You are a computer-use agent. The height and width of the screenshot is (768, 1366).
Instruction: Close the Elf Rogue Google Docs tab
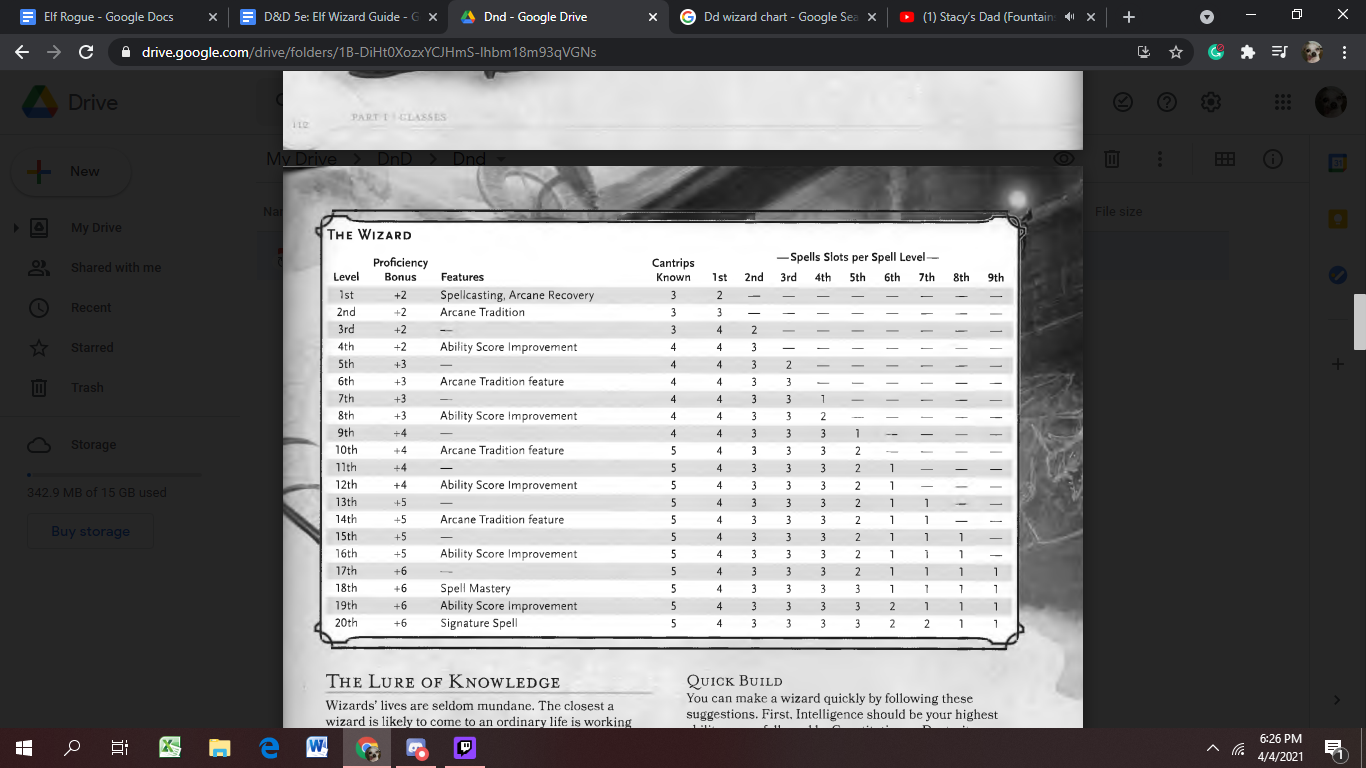pyautogui.click(x=212, y=17)
